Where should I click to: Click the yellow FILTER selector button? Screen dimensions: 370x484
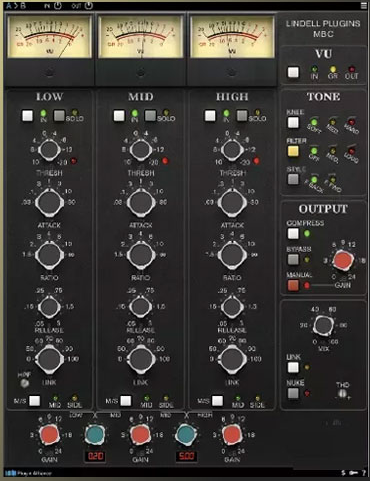tap(293, 151)
